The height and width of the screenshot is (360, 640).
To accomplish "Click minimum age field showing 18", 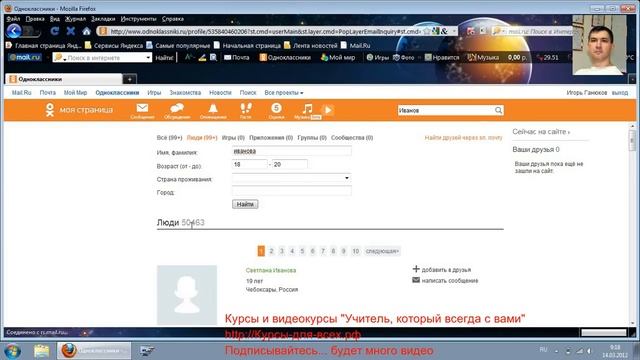I will coord(249,164).
